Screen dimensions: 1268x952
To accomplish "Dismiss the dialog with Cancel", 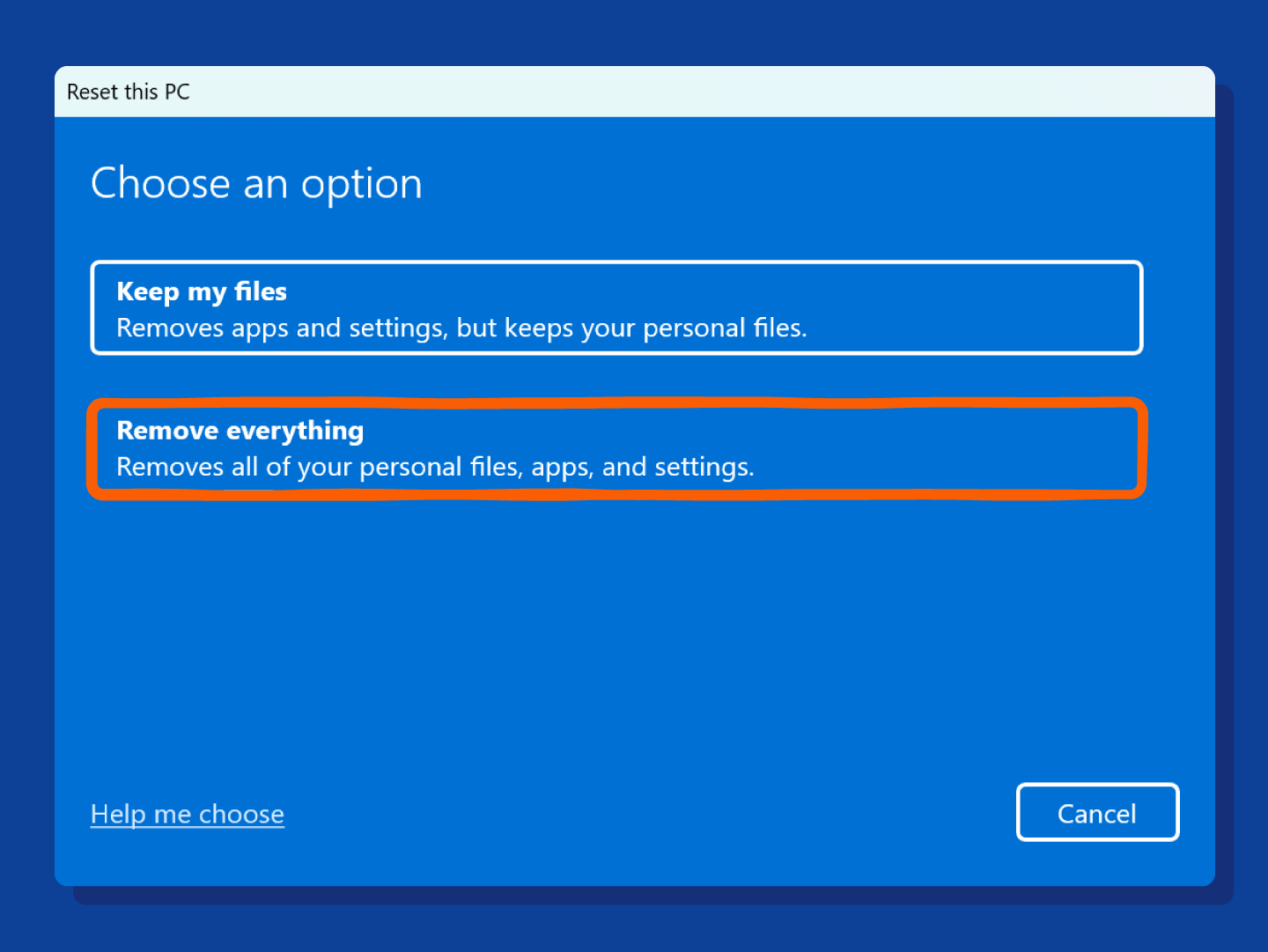I will click(x=1097, y=812).
